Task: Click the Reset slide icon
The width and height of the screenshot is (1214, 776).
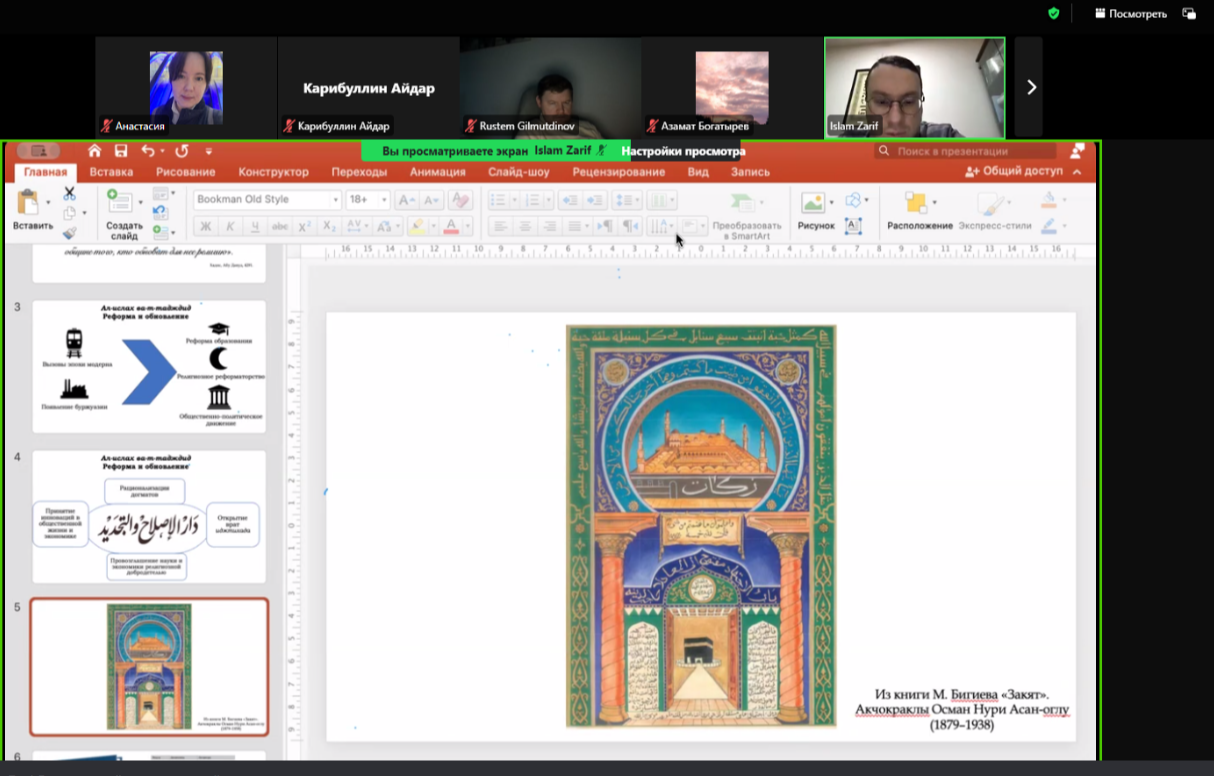Action: (x=160, y=213)
